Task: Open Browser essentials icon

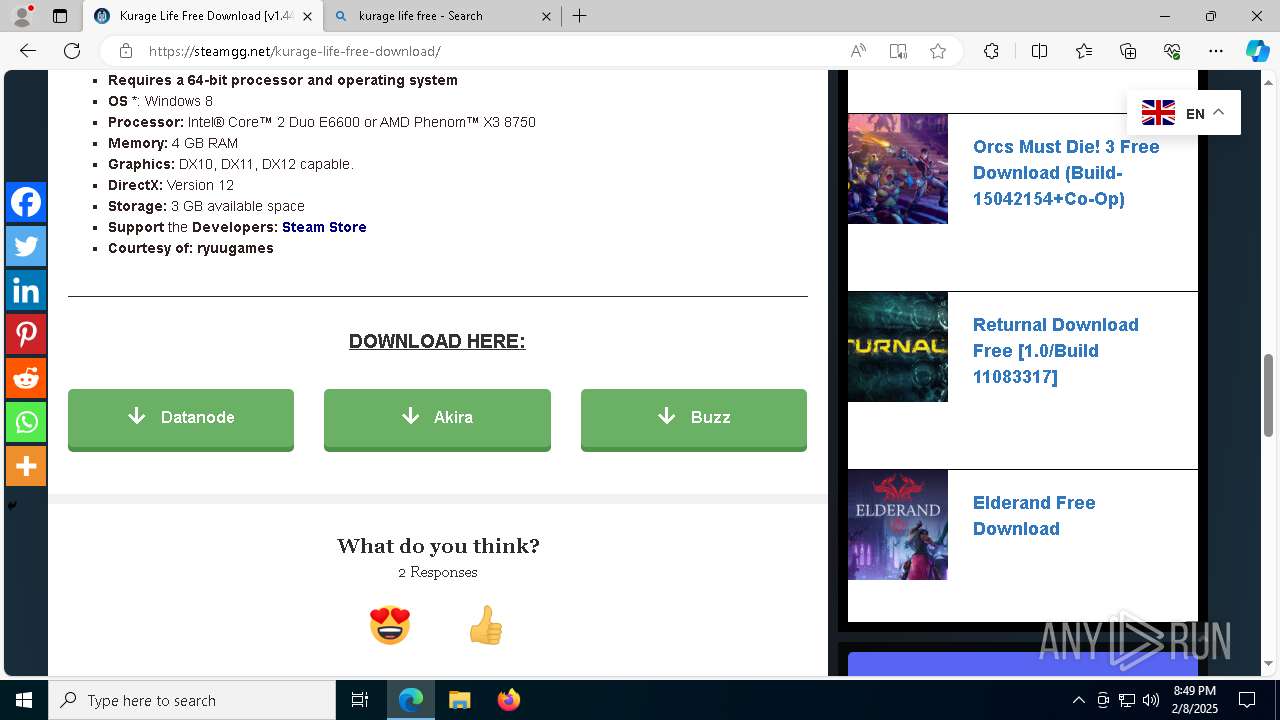Action: tap(1172, 51)
